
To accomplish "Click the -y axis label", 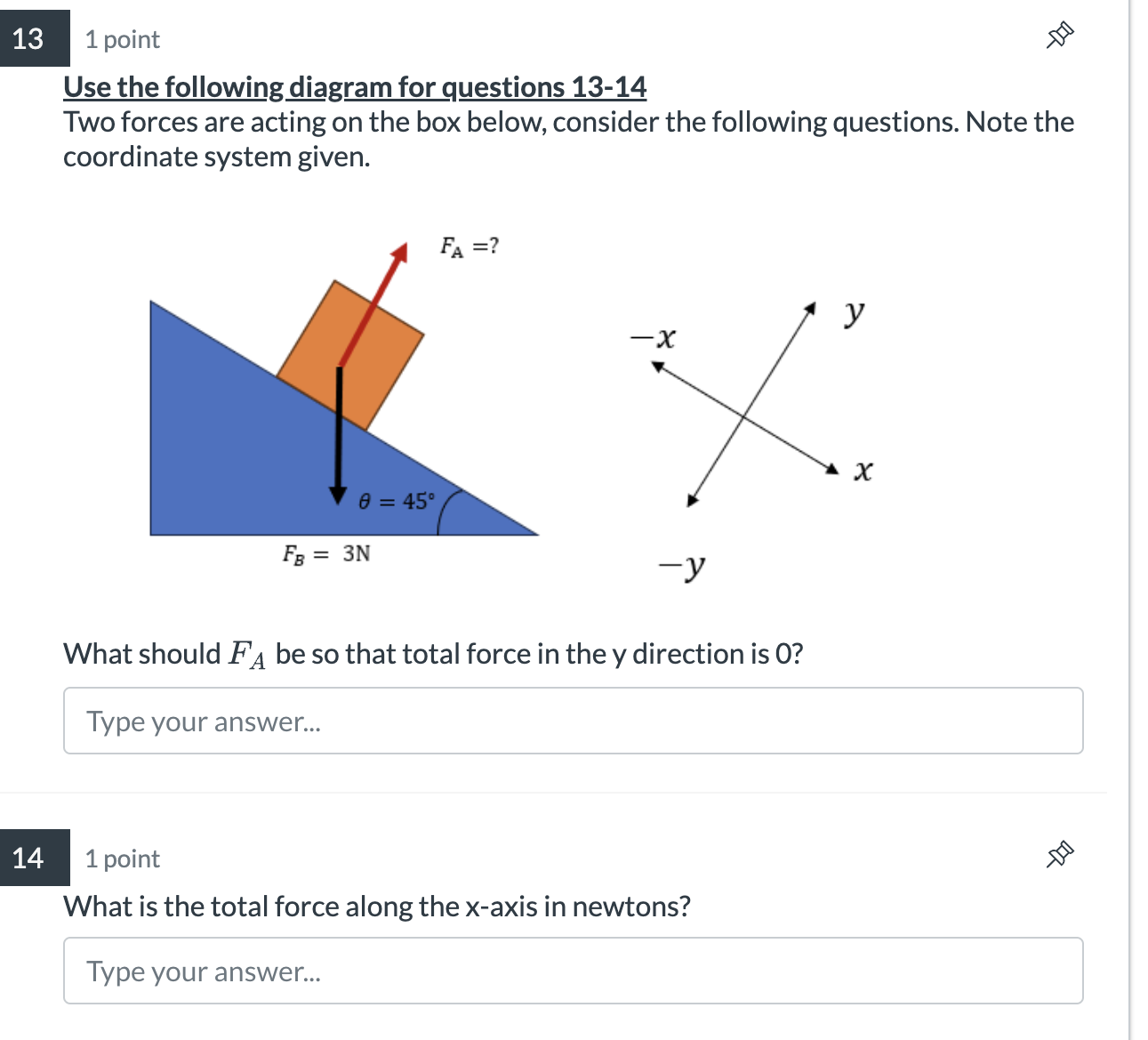I will point(681,567).
